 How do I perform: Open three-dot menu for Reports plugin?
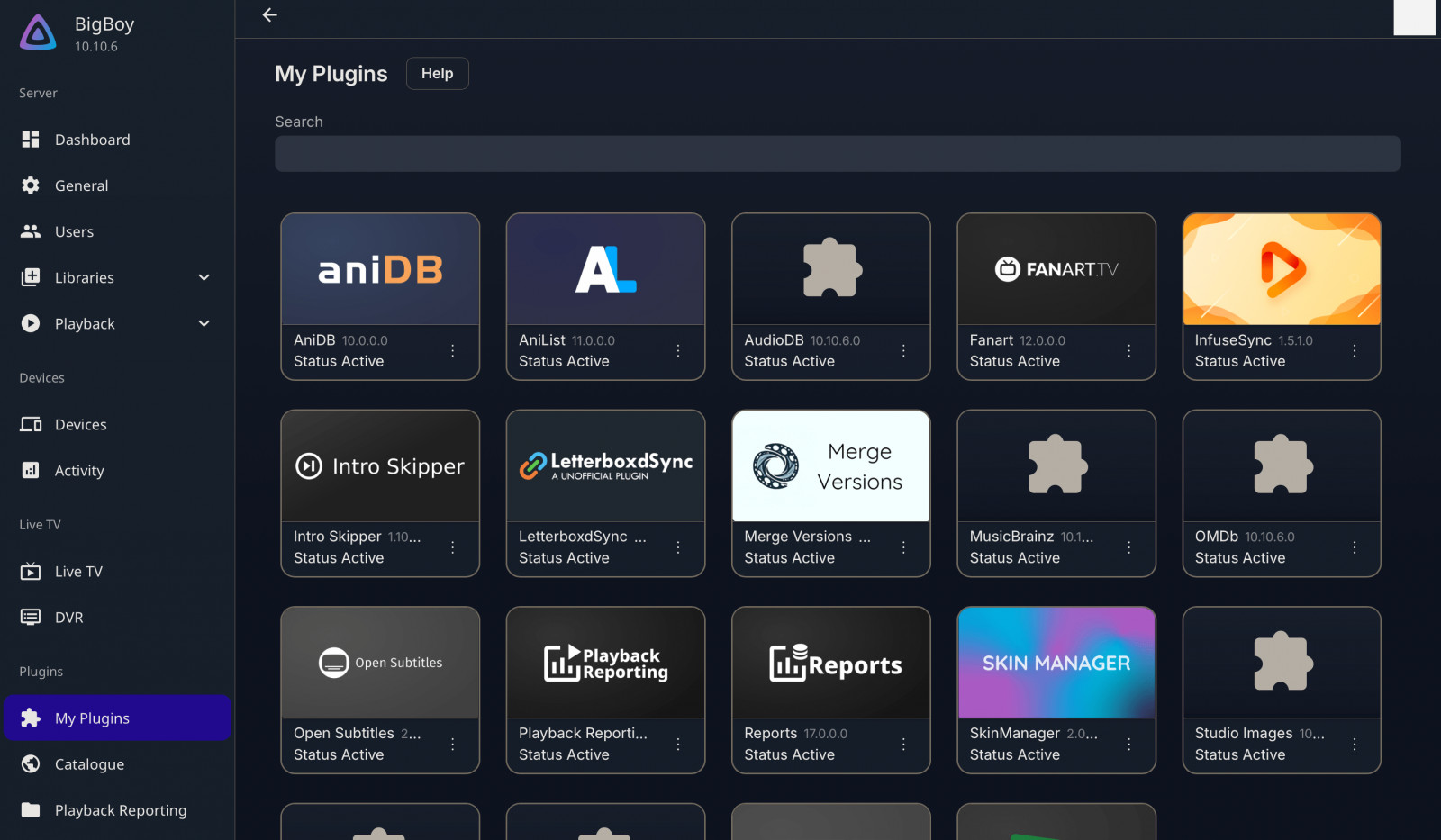coord(903,745)
